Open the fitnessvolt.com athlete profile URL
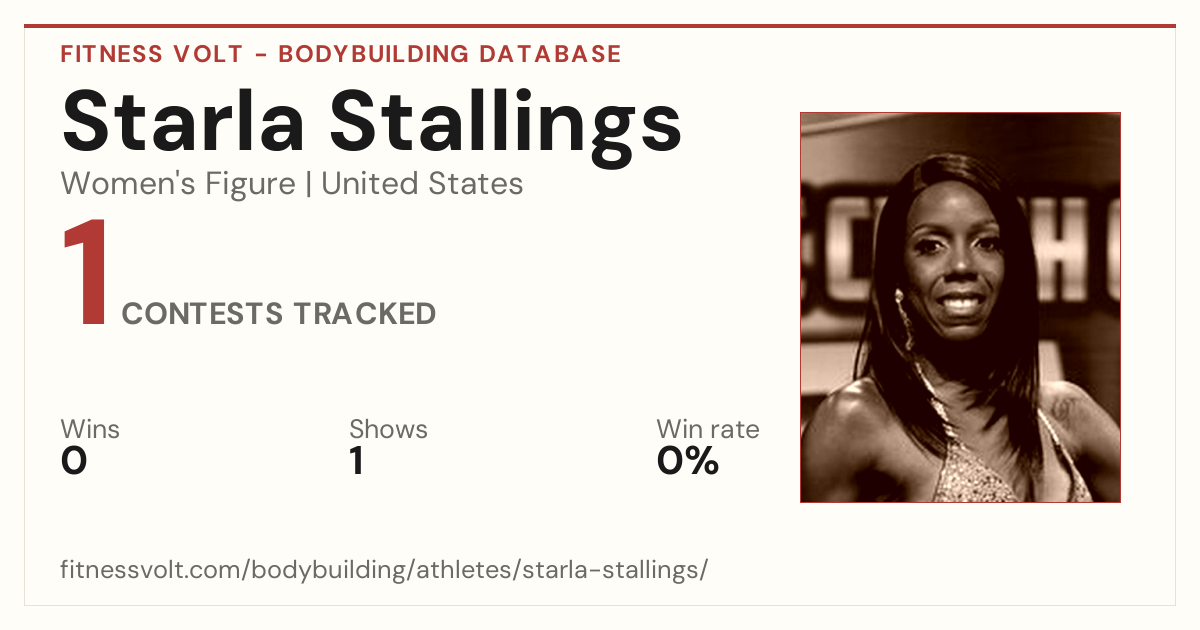Image resolution: width=1200 pixels, height=630 pixels. 384,571
